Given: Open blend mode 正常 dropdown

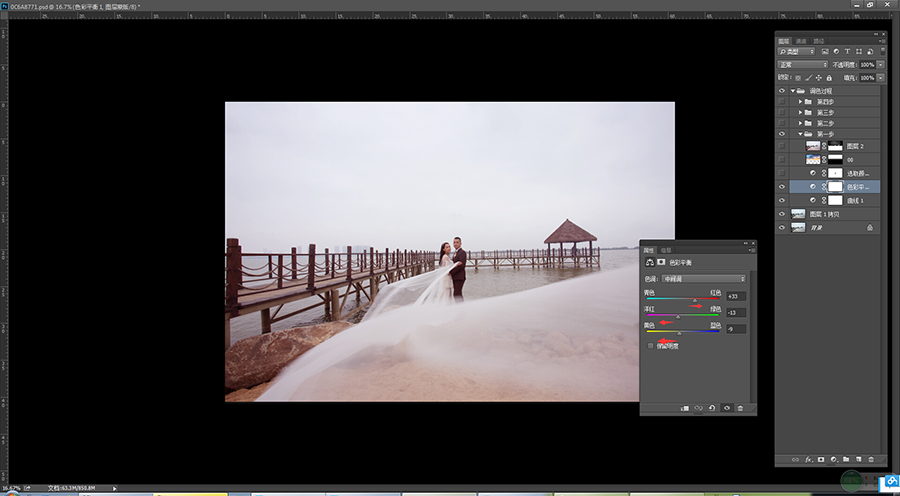Looking at the screenshot, I should coord(802,65).
